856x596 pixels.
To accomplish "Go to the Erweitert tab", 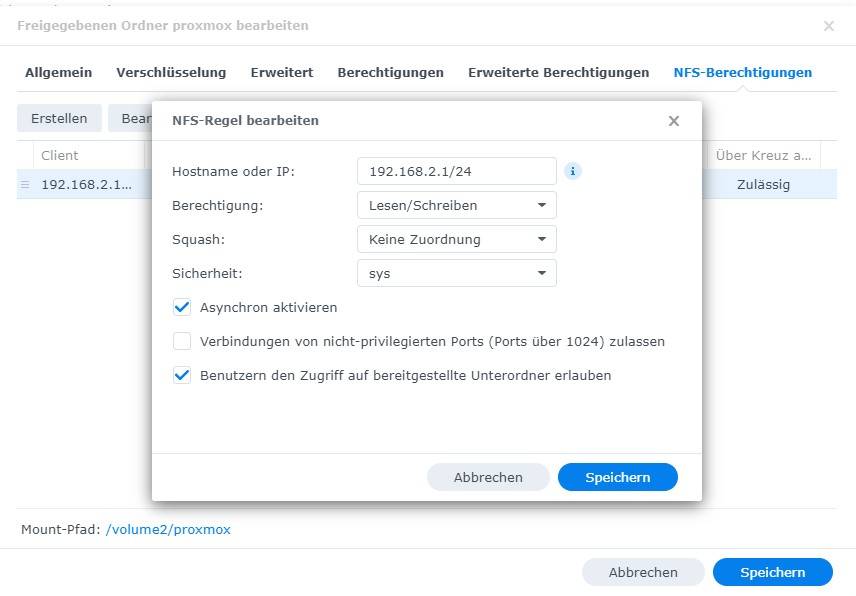I will tap(282, 73).
